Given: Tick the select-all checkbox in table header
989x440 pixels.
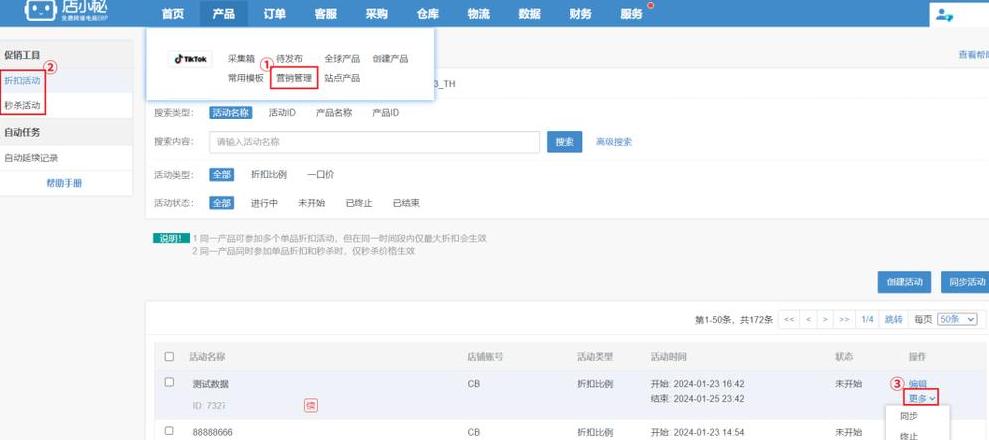Looking at the screenshot, I should (x=169, y=357).
